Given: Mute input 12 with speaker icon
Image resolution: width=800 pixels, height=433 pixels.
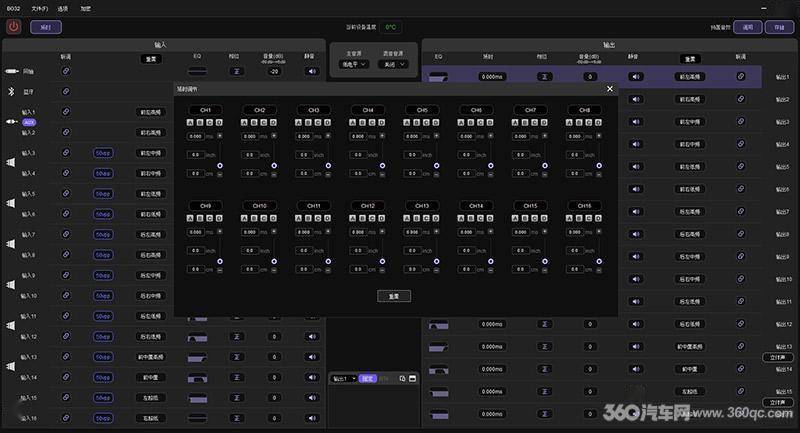Looking at the screenshot, I should [312, 337].
